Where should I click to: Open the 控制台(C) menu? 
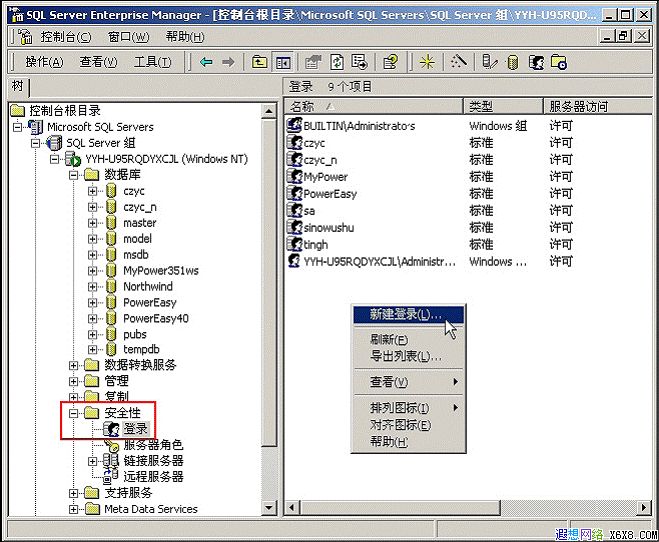tap(66, 37)
